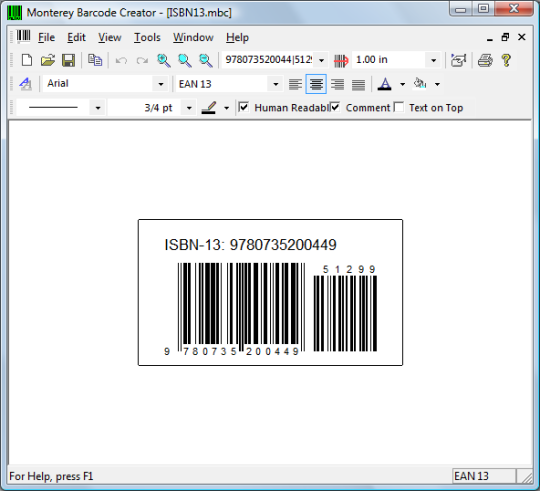
Task: Align text right
Action: 337,84
